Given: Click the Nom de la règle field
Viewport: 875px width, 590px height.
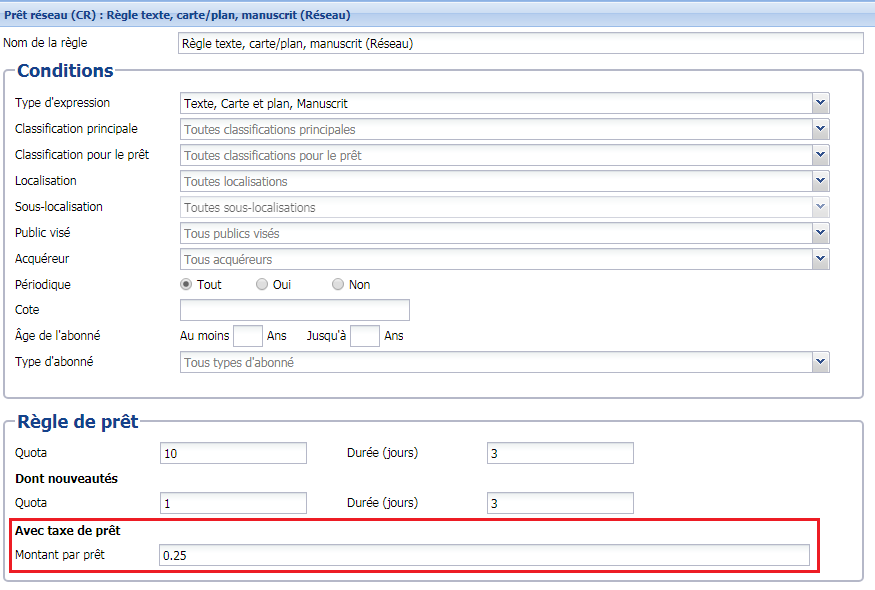Looking at the screenshot, I should [519, 43].
